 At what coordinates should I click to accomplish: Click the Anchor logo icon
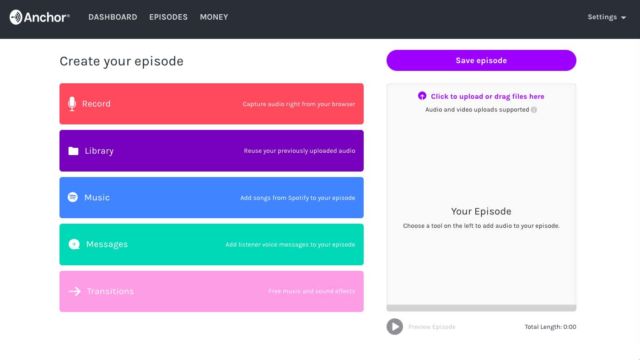pyautogui.click(x=16, y=17)
